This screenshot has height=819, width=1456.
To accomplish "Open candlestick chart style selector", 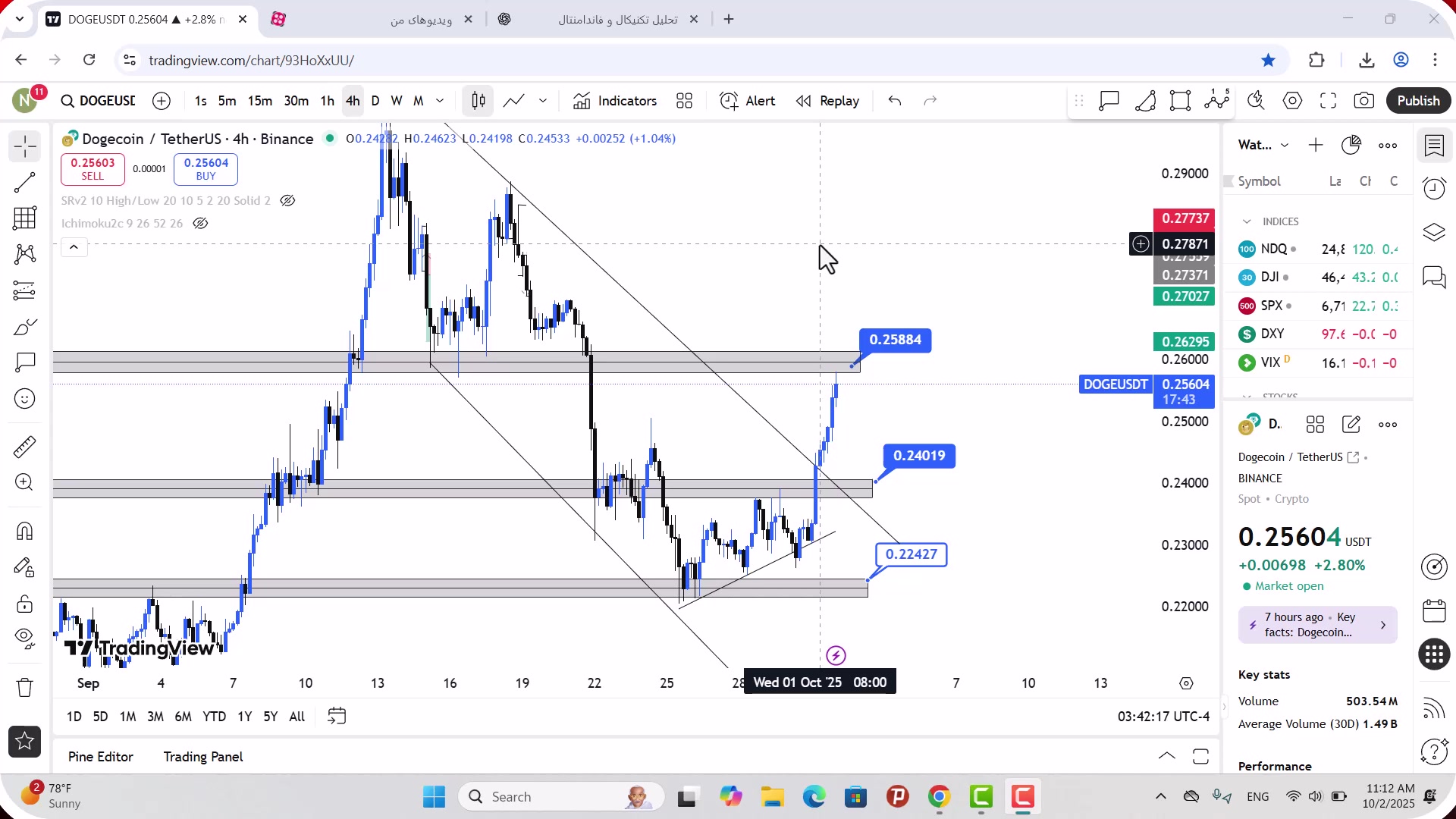I will tap(479, 101).
